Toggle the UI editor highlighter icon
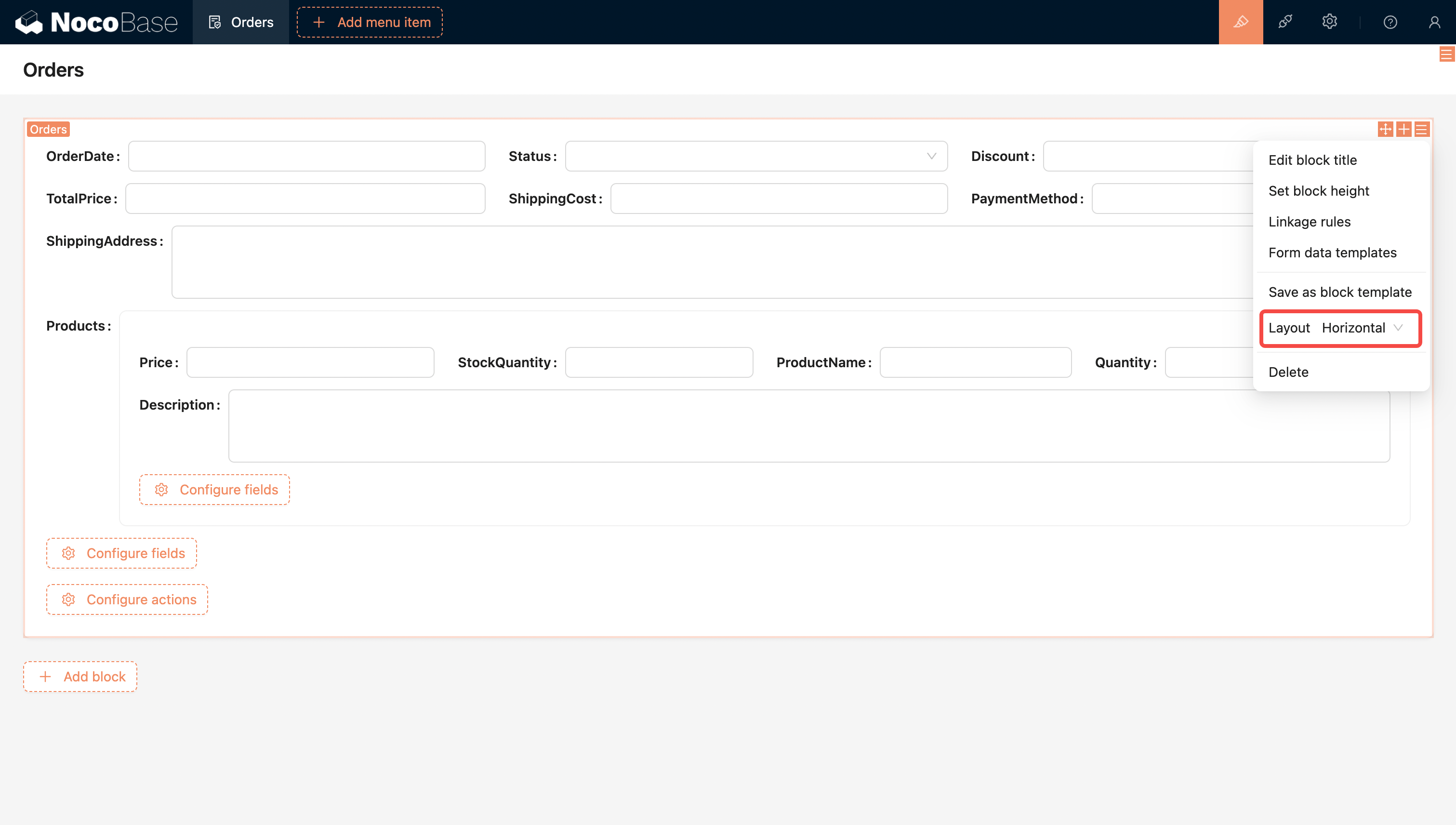This screenshot has width=1456, height=825. [x=1241, y=22]
